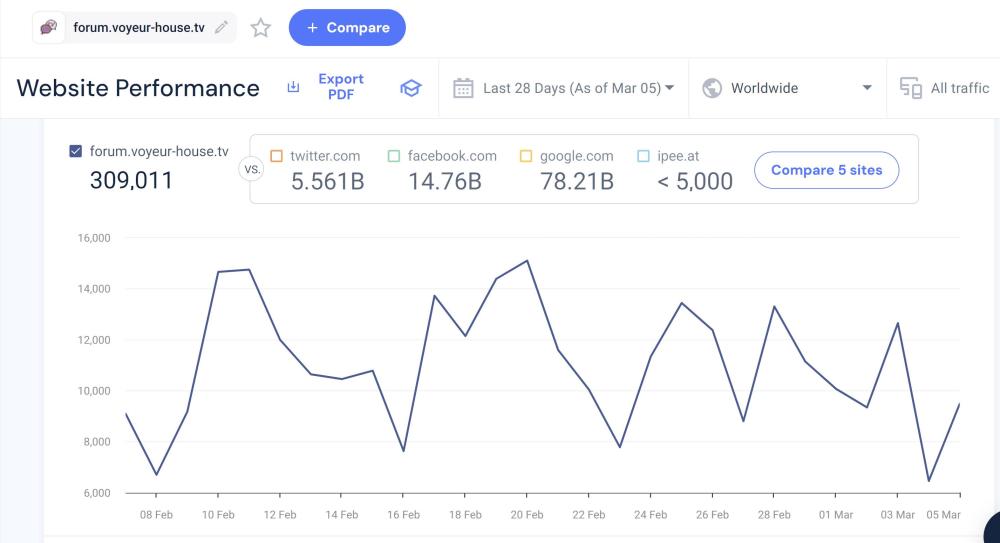Viewport: 1000px width, 543px height.
Task: Click the devices icon beside All traffic
Action: tap(911, 88)
